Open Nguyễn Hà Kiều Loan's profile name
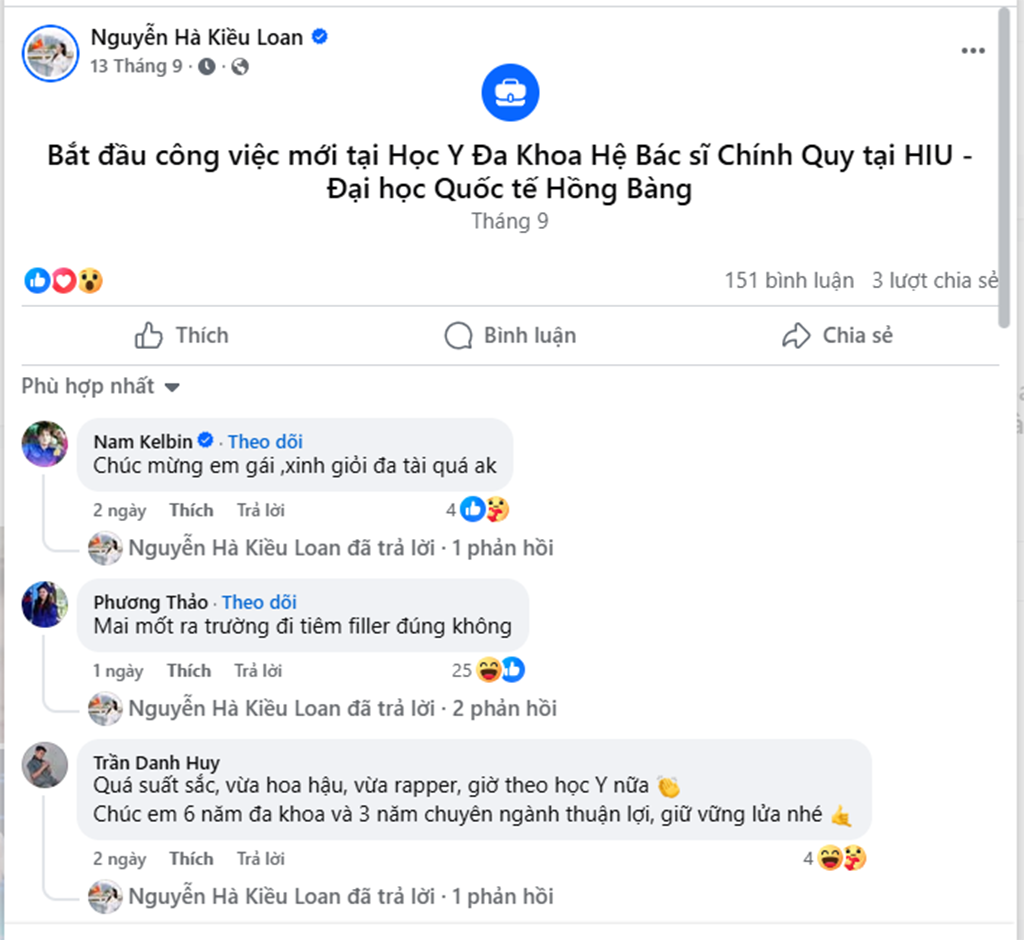This screenshot has width=1024, height=940. point(197,38)
